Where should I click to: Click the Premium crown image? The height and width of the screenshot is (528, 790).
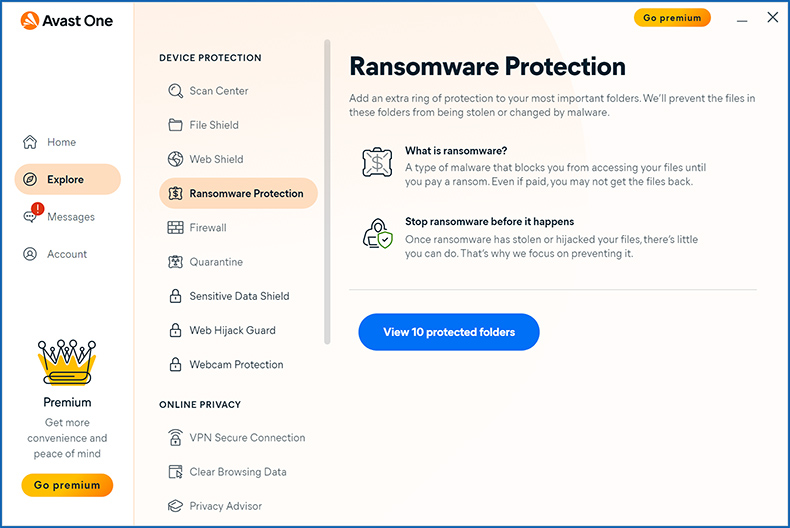tap(67, 362)
